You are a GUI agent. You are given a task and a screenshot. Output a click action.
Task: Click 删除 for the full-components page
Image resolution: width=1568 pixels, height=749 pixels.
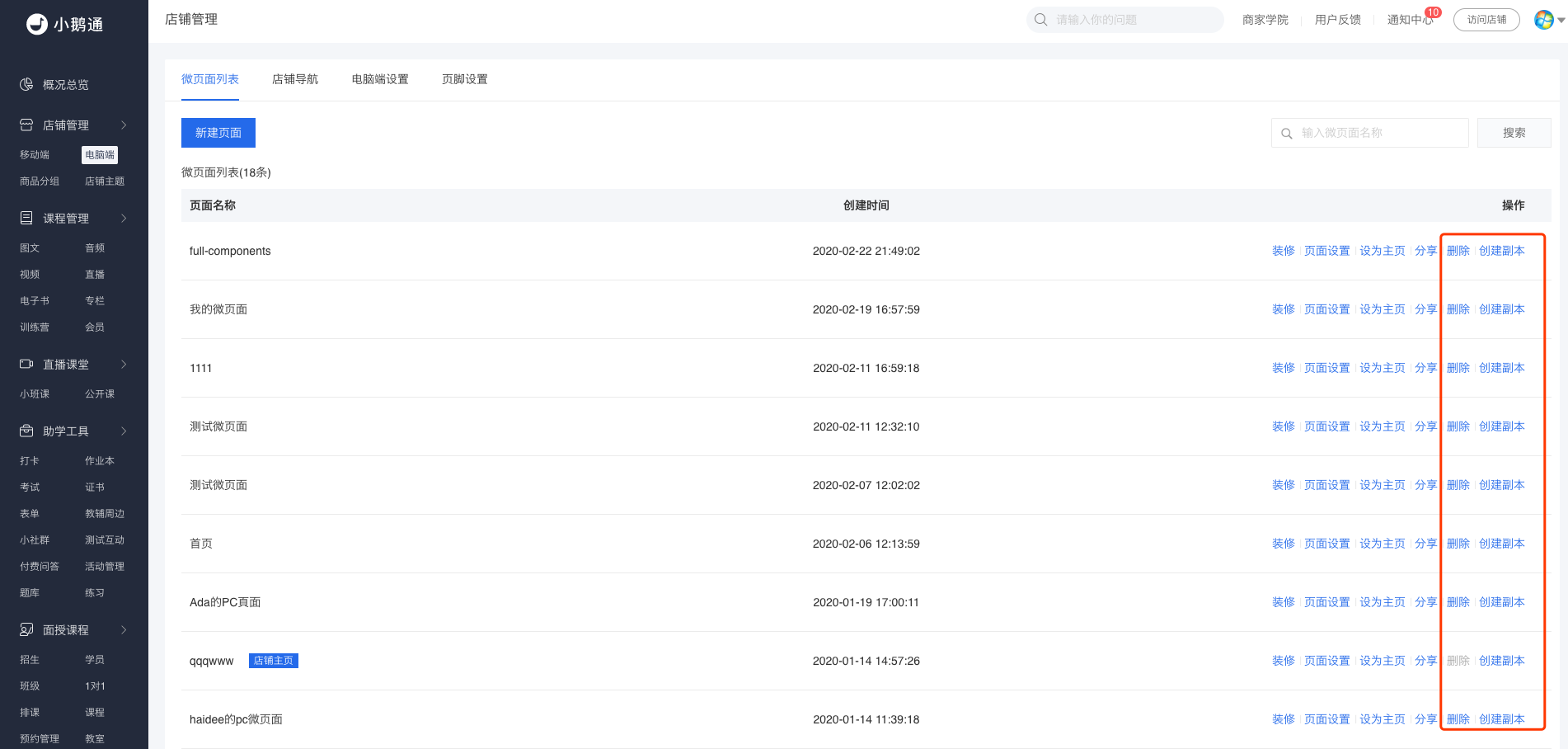click(x=1458, y=251)
